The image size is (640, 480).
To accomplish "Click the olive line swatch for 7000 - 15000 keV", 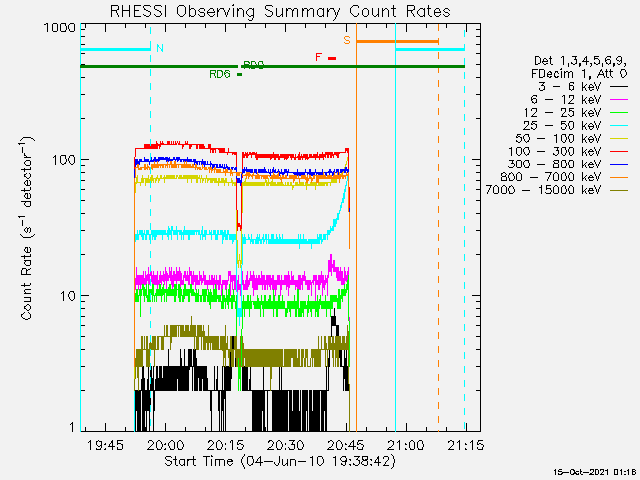I will click(x=619, y=190).
